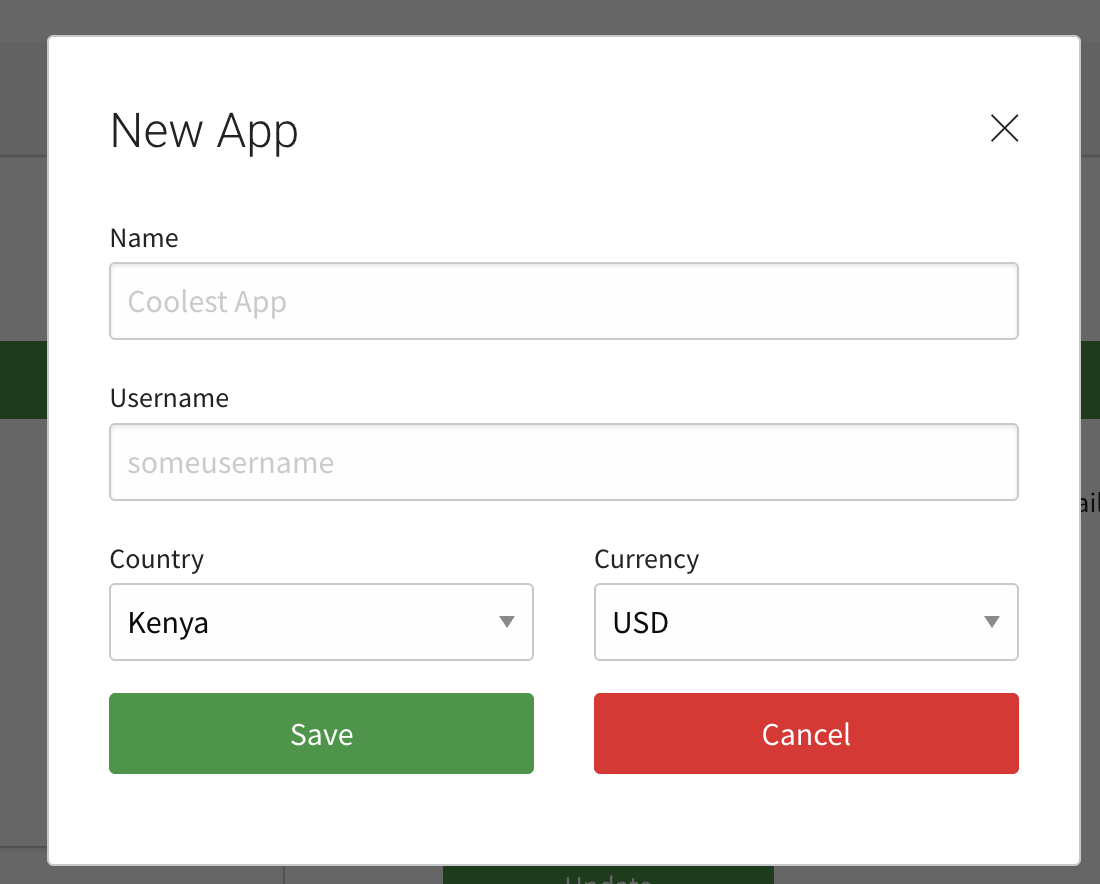Click the Username field label

click(x=169, y=398)
